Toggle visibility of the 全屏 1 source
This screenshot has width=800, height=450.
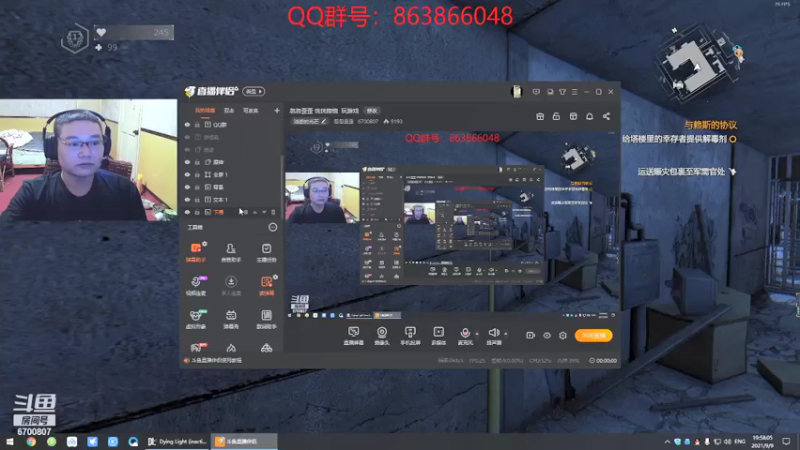point(187,174)
